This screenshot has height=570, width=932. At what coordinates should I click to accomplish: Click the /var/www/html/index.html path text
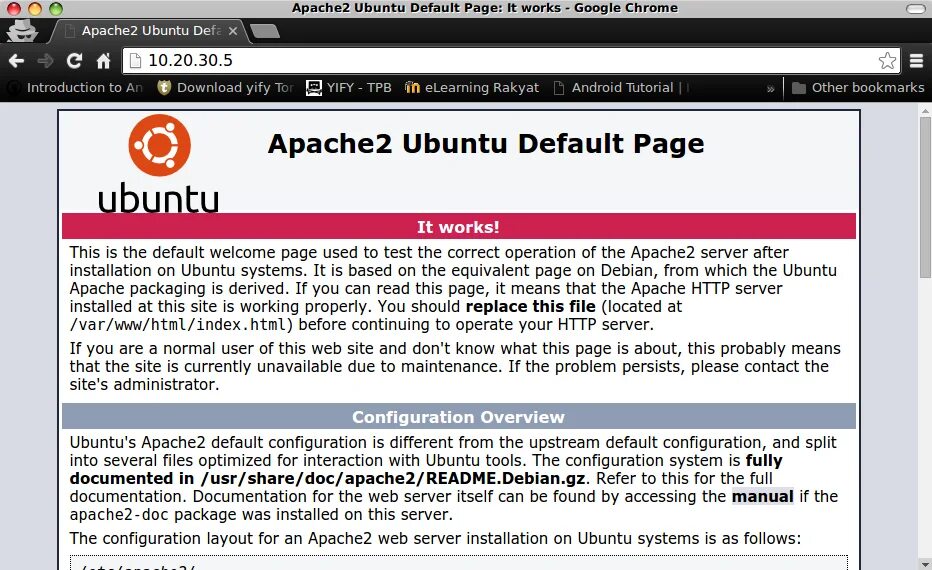(x=178, y=325)
